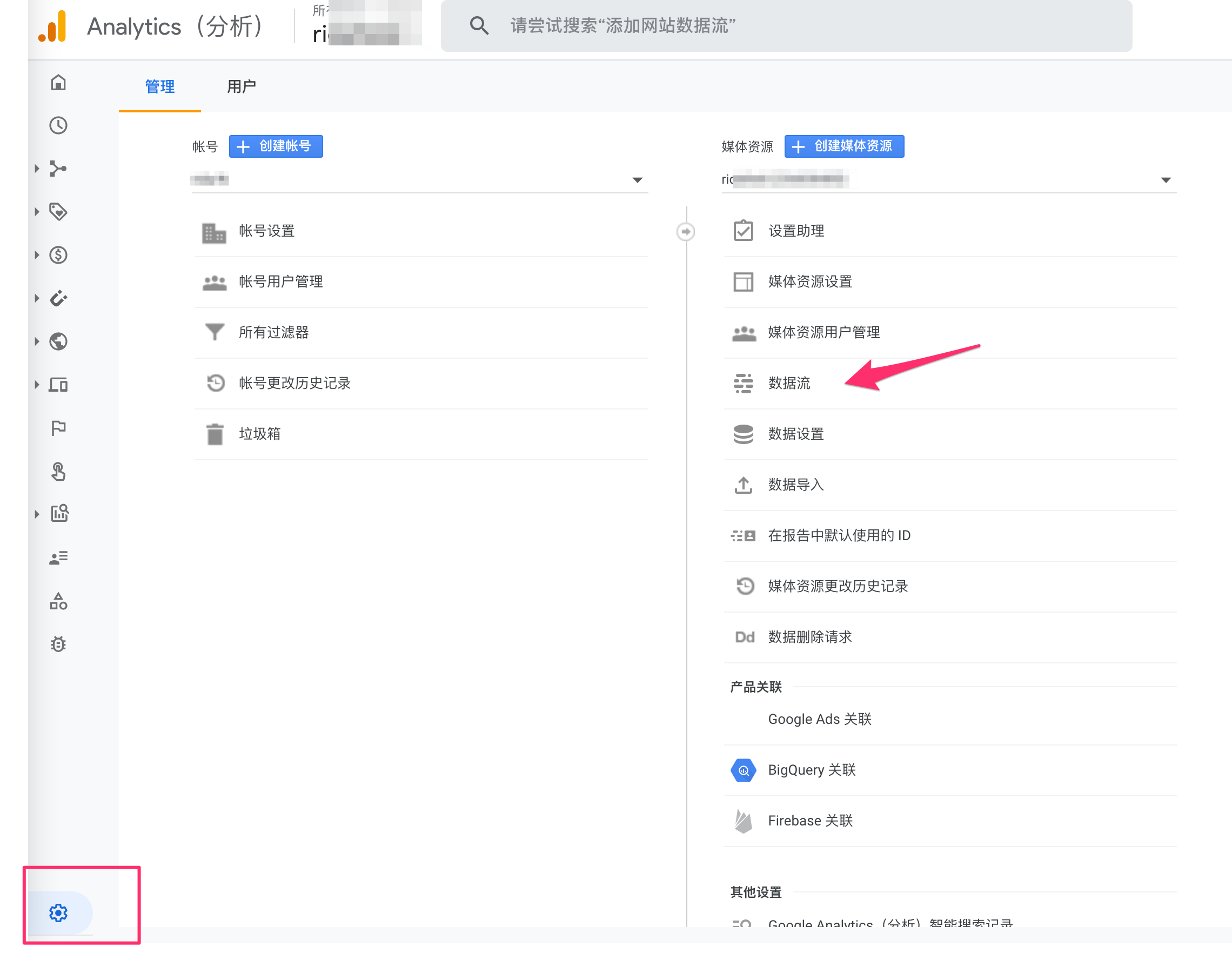1232x967 pixels.
Task: Expand the Monetization section arrow
Action: click(x=37, y=256)
